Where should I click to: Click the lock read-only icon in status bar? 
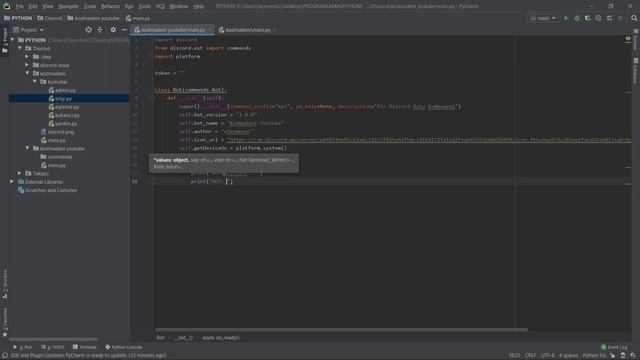click(x=612, y=356)
